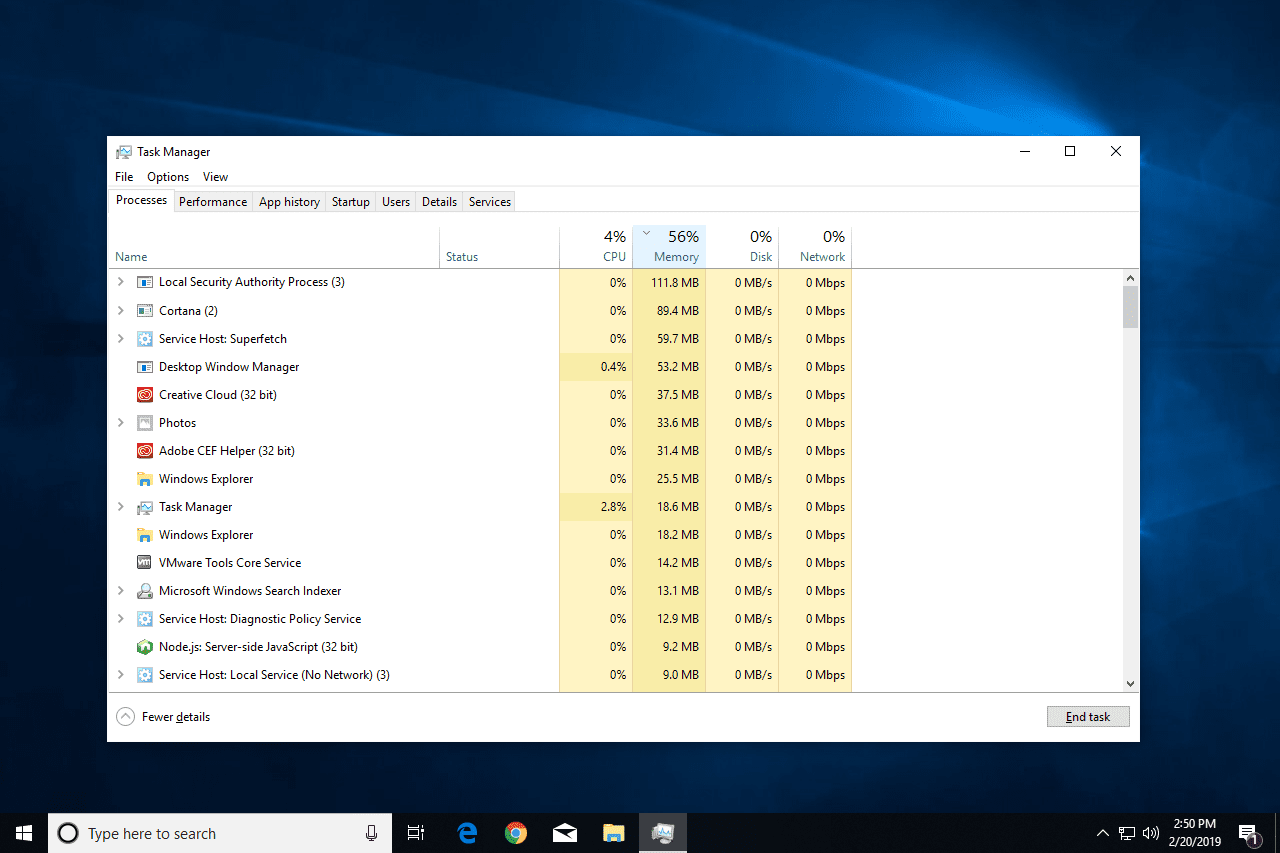
Task: Open the Action Center notification icon
Action: (1248, 833)
